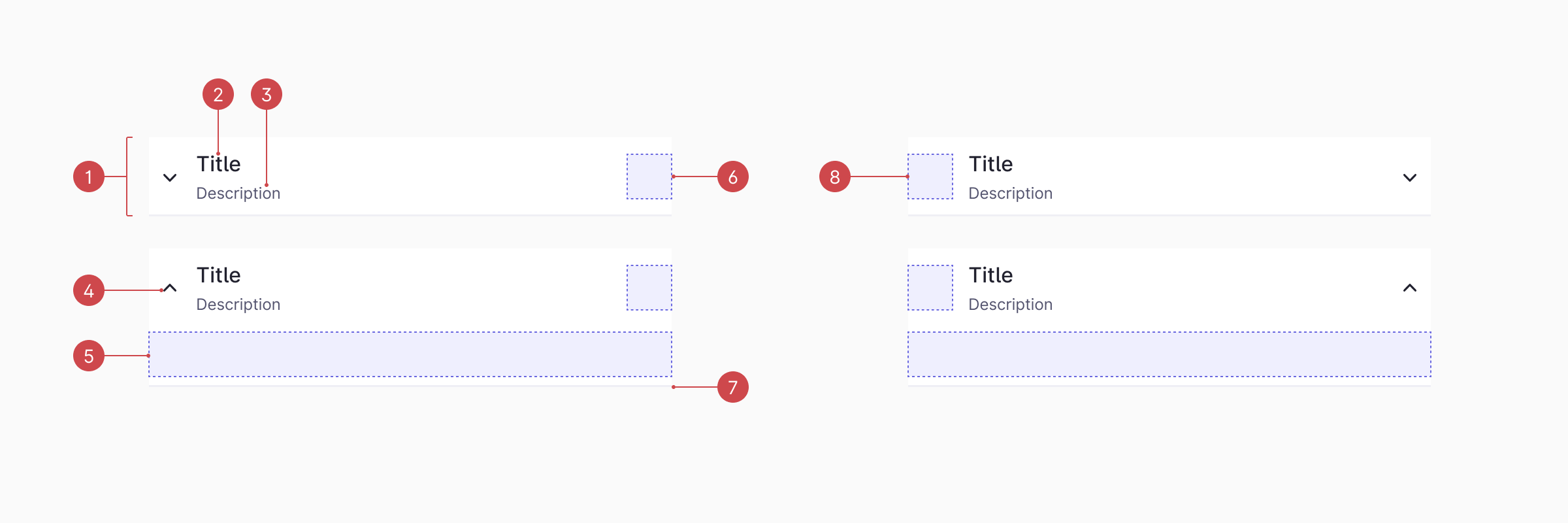Screen dimensions: 1568x523
Task: Click red annotation marker number 5
Action: (x=89, y=356)
